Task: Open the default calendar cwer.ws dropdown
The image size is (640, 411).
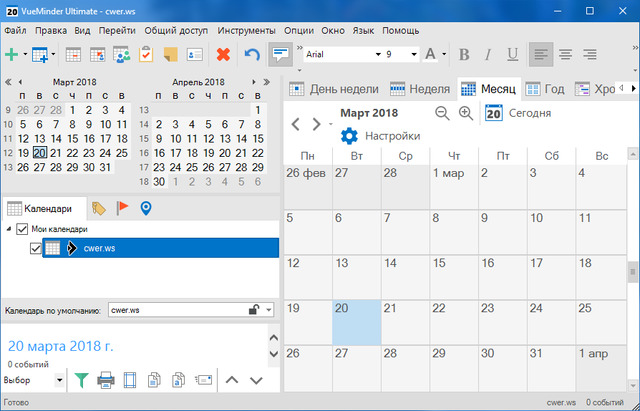Action: 269,310
